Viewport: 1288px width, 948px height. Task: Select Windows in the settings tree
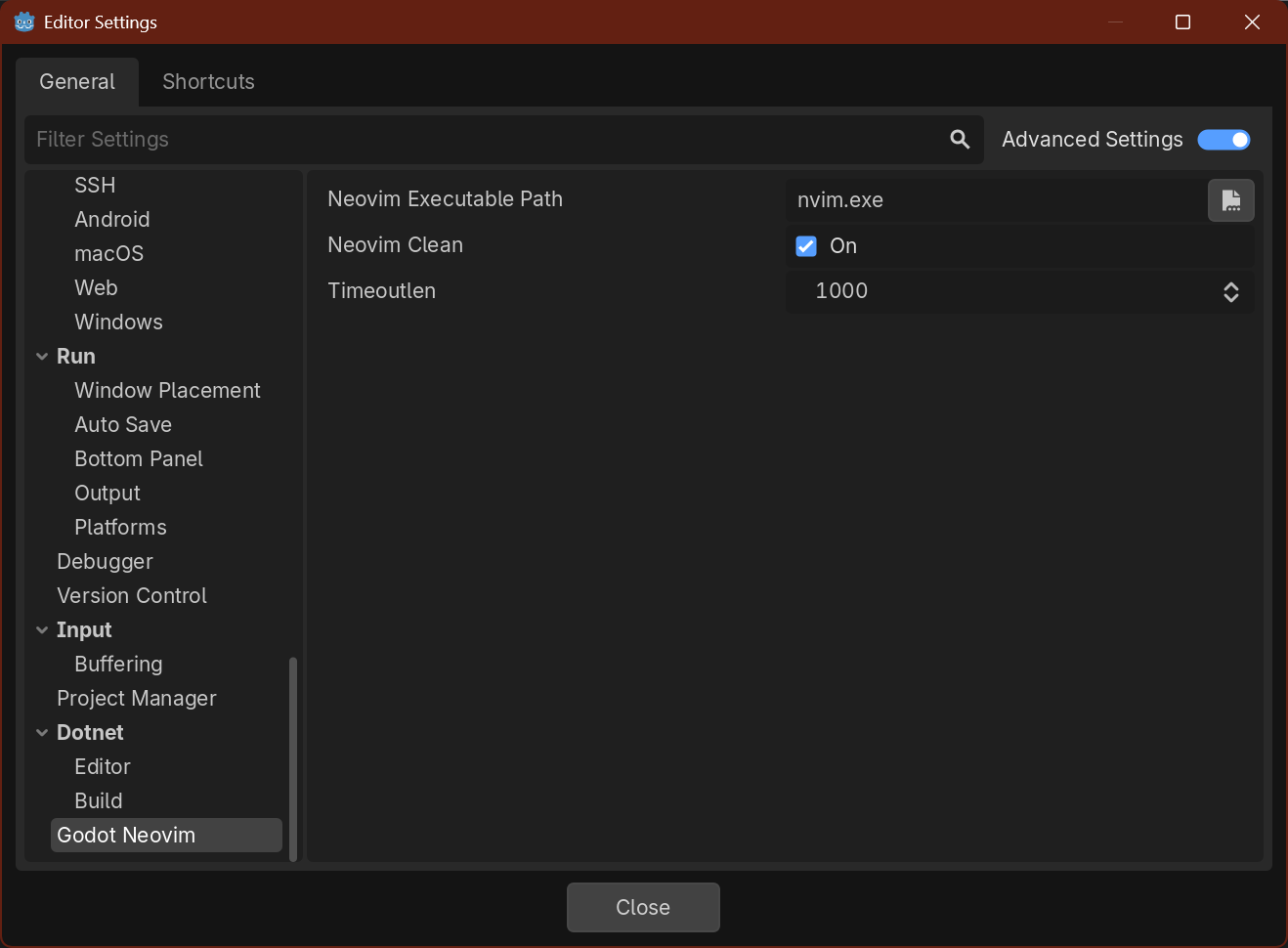click(x=118, y=323)
